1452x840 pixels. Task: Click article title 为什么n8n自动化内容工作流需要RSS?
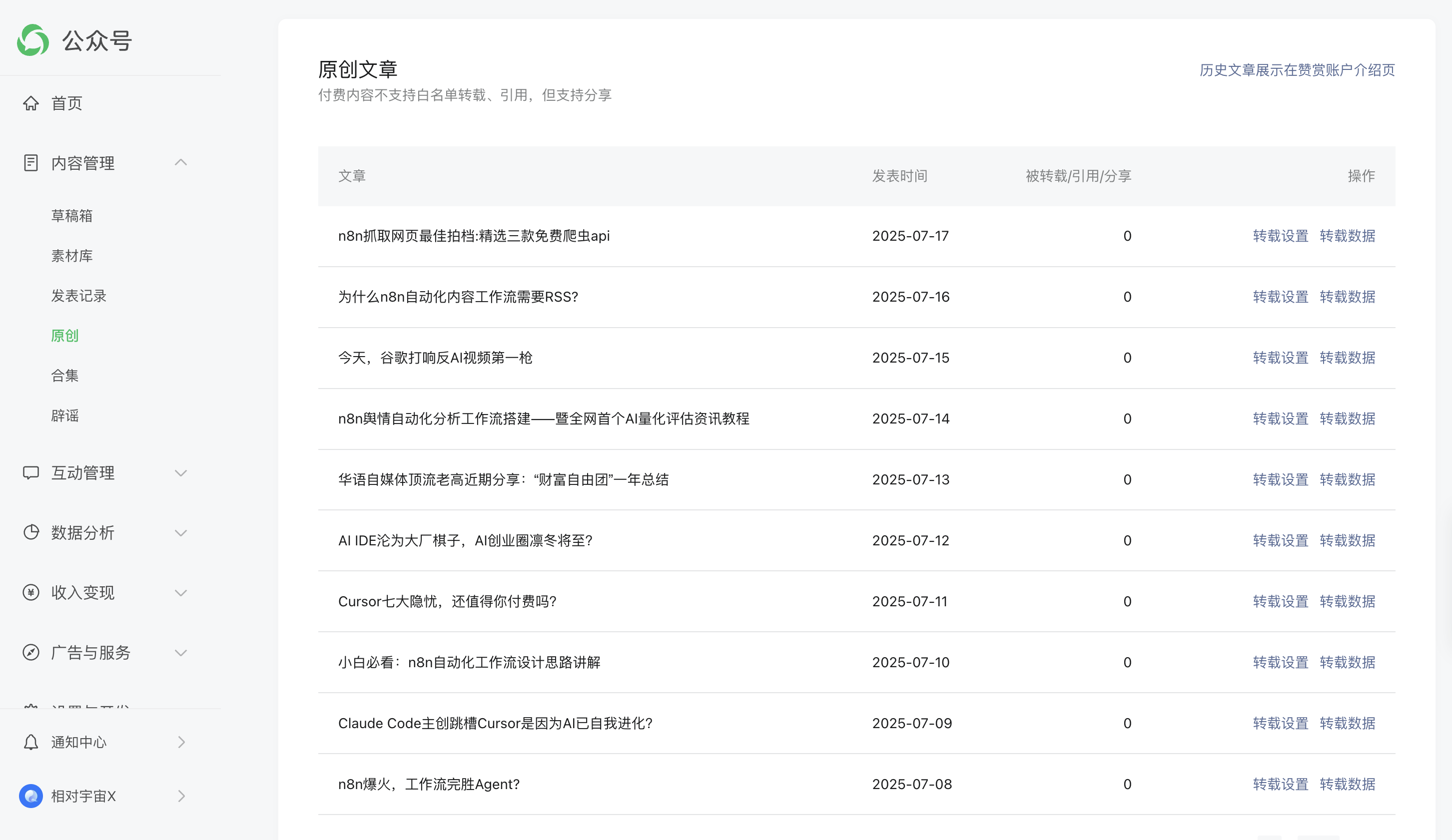click(458, 297)
